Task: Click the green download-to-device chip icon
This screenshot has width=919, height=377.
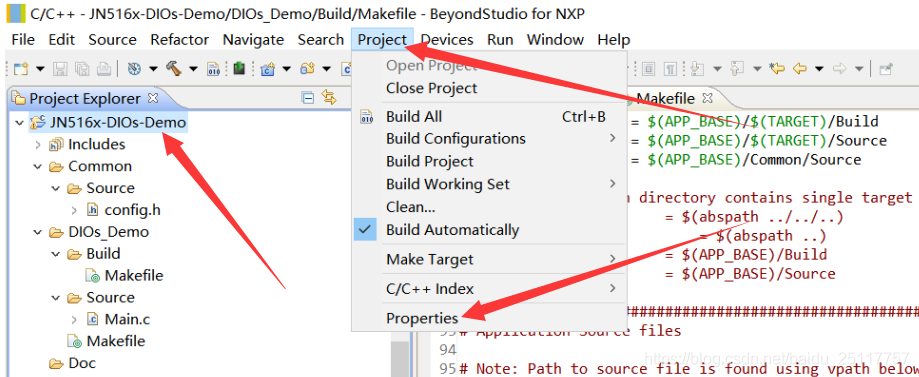Action: 239,68
